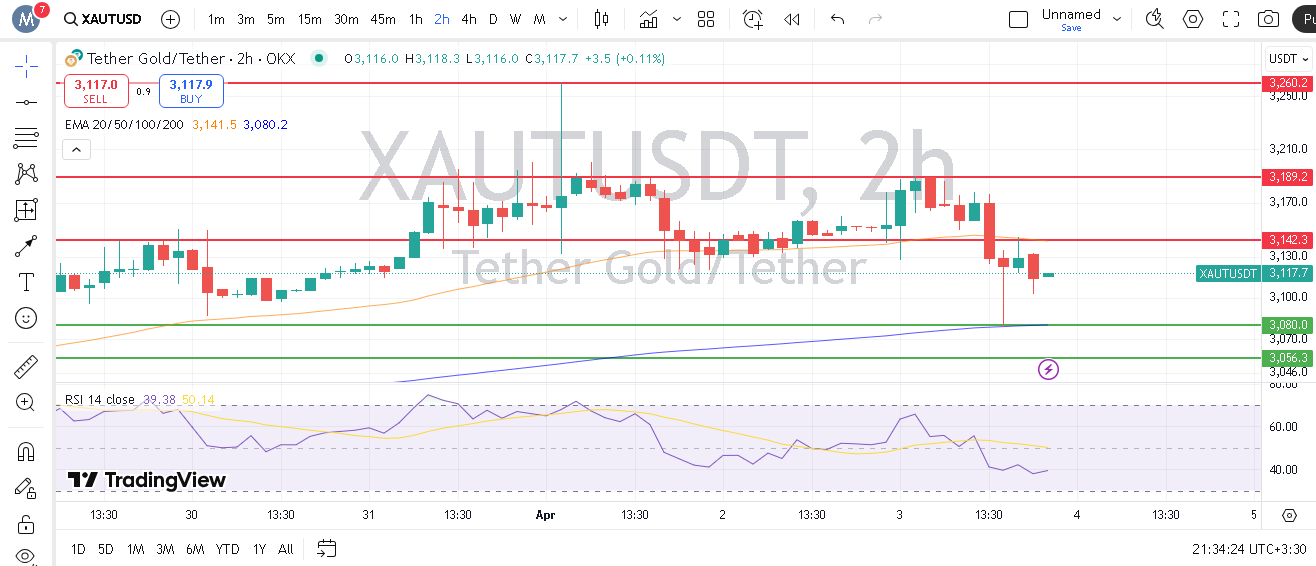Open indicator templates grid

(x=706, y=19)
